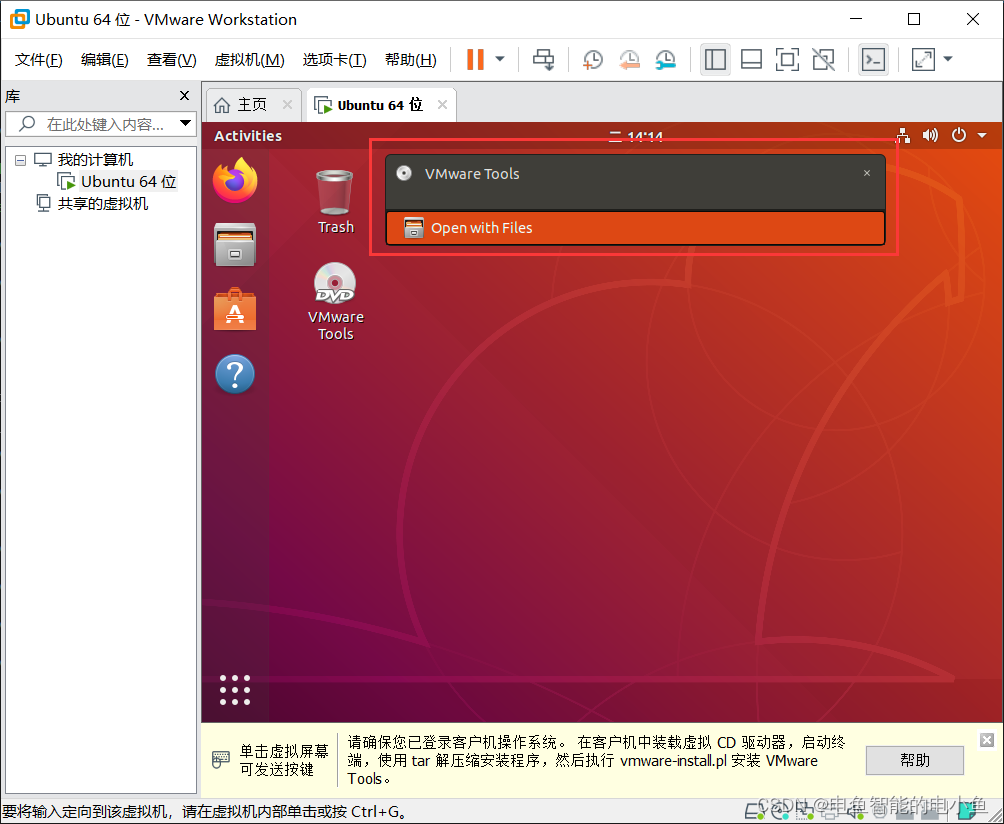Image resolution: width=1004 pixels, height=824 pixels.
Task: Open the snapshot manager wrench-clock icon
Action: (x=666, y=60)
